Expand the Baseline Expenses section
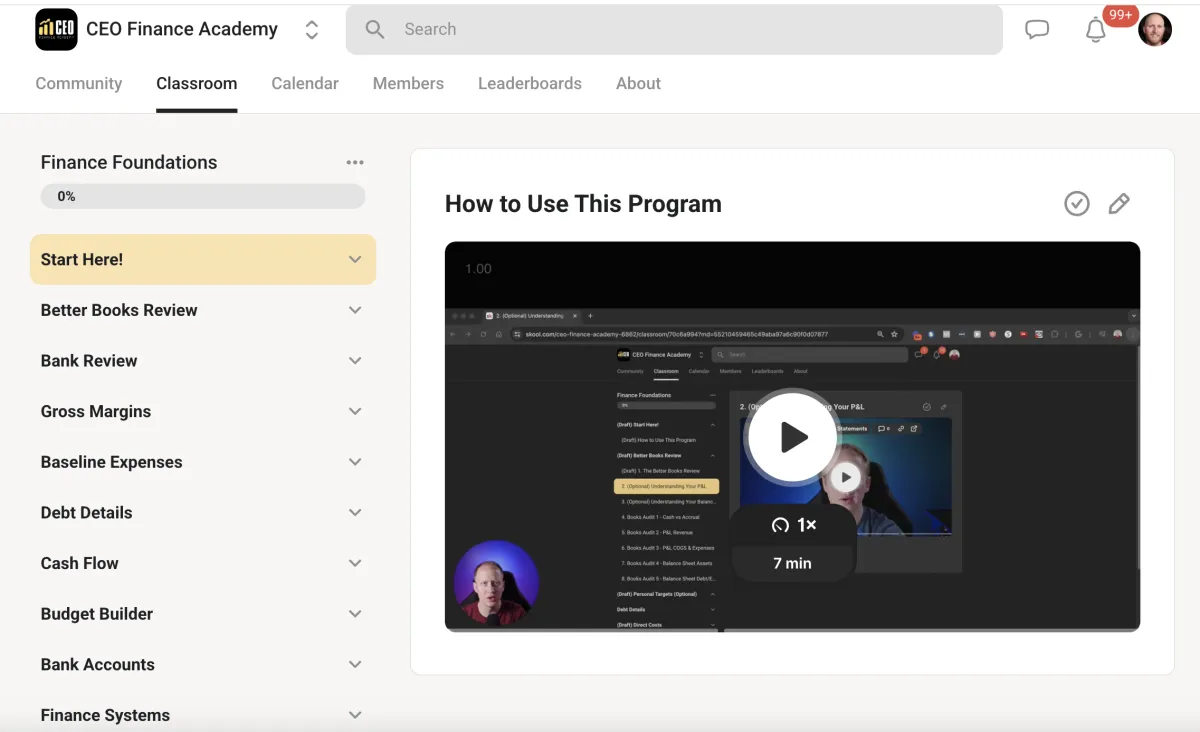 (x=203, y=462)
